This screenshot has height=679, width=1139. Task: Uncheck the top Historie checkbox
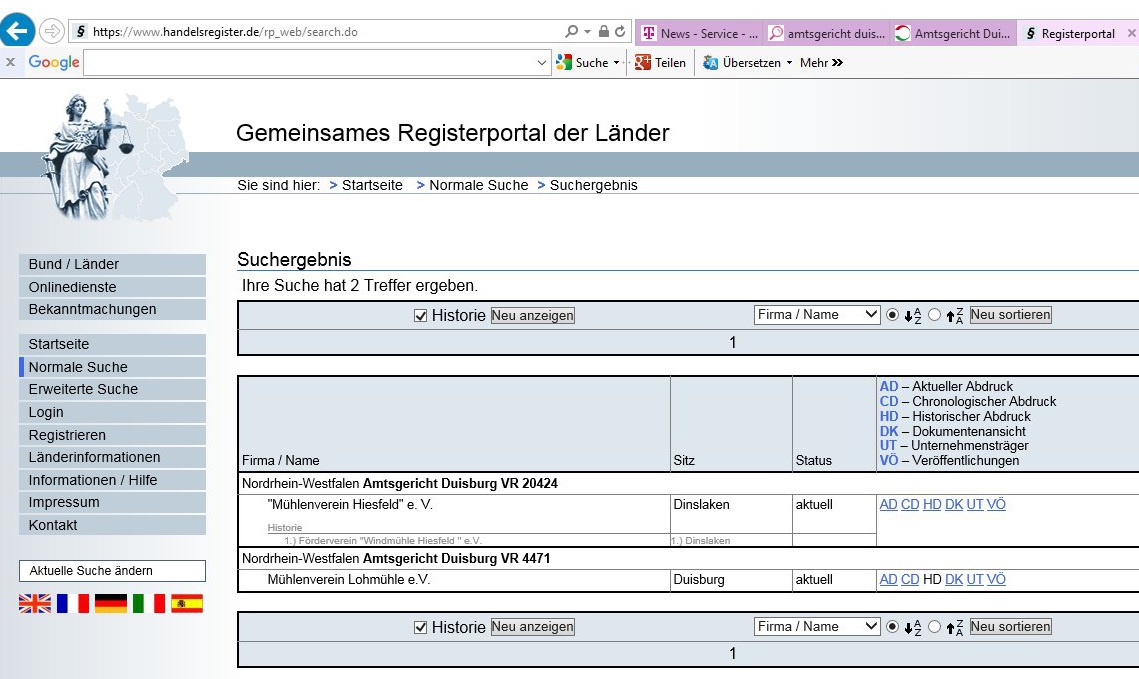click(421, 315)
